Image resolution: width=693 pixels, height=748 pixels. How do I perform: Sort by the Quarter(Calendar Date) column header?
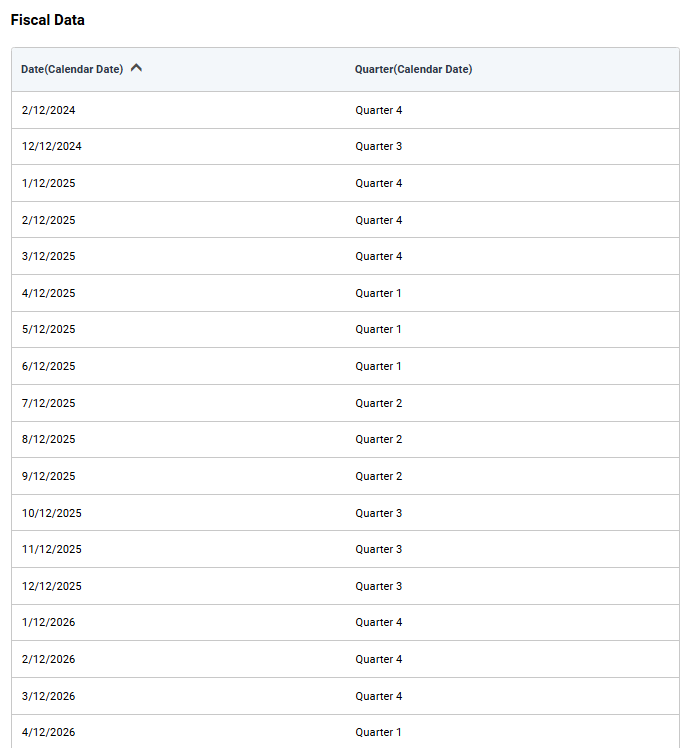pos(413,70)
